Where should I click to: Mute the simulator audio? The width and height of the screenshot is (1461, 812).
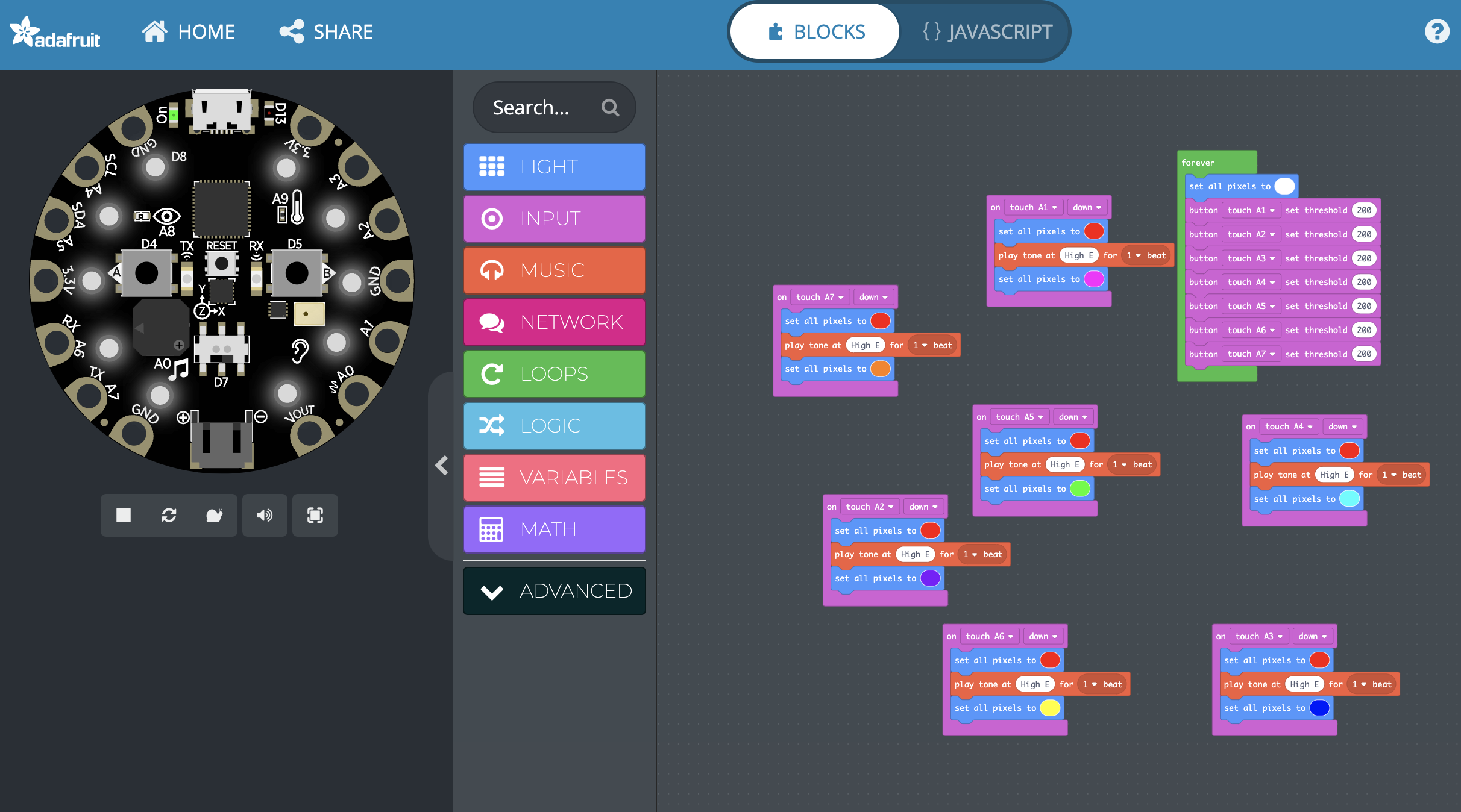[265, 515]
